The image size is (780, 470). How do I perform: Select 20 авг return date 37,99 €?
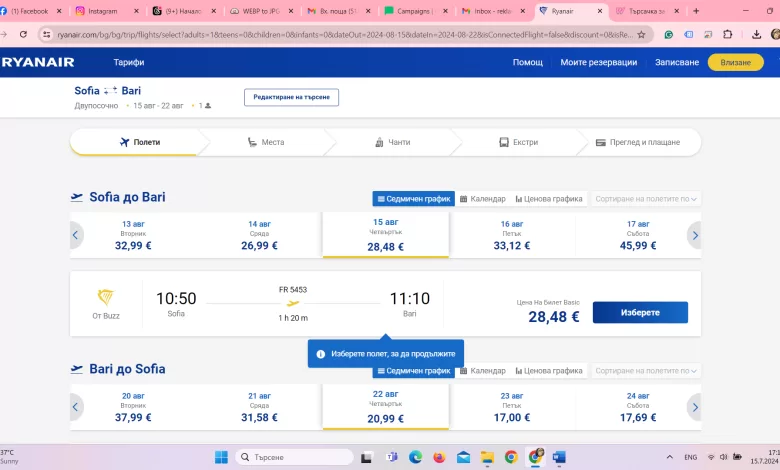tap(133, 407)
